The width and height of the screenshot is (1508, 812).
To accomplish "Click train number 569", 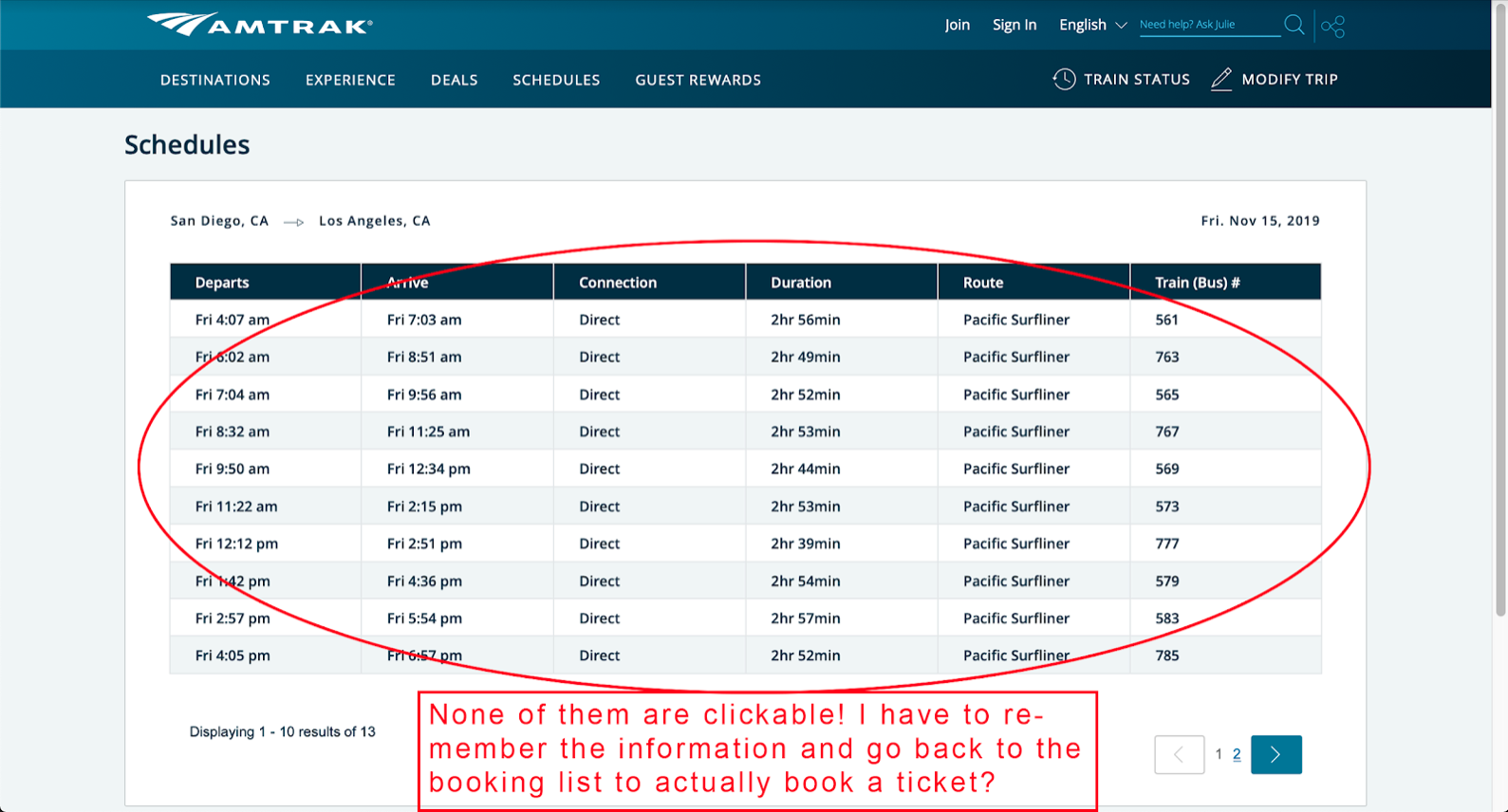I will coord(1166,469).
